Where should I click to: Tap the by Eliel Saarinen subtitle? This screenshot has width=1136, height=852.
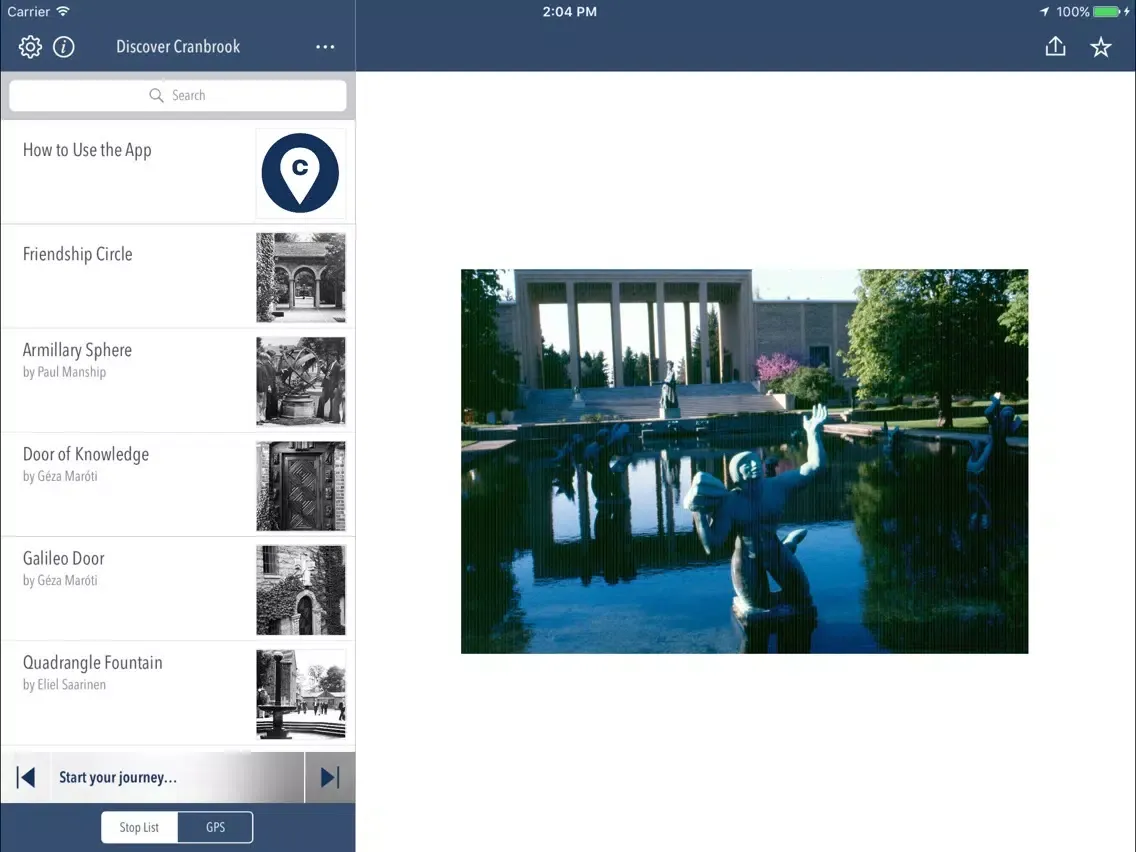(64, 685)
